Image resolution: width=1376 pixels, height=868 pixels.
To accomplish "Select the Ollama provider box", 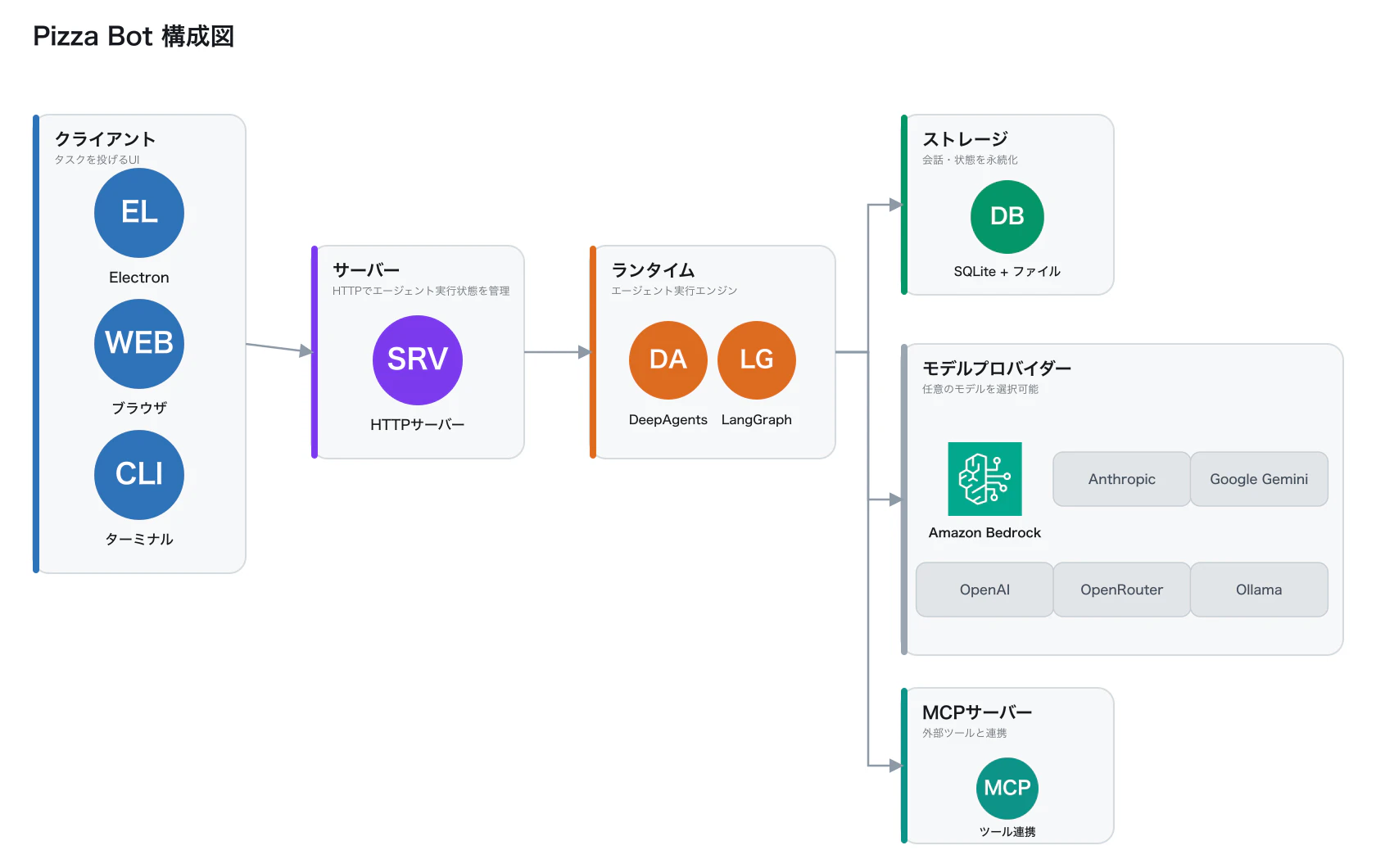I will point(1259,590).
